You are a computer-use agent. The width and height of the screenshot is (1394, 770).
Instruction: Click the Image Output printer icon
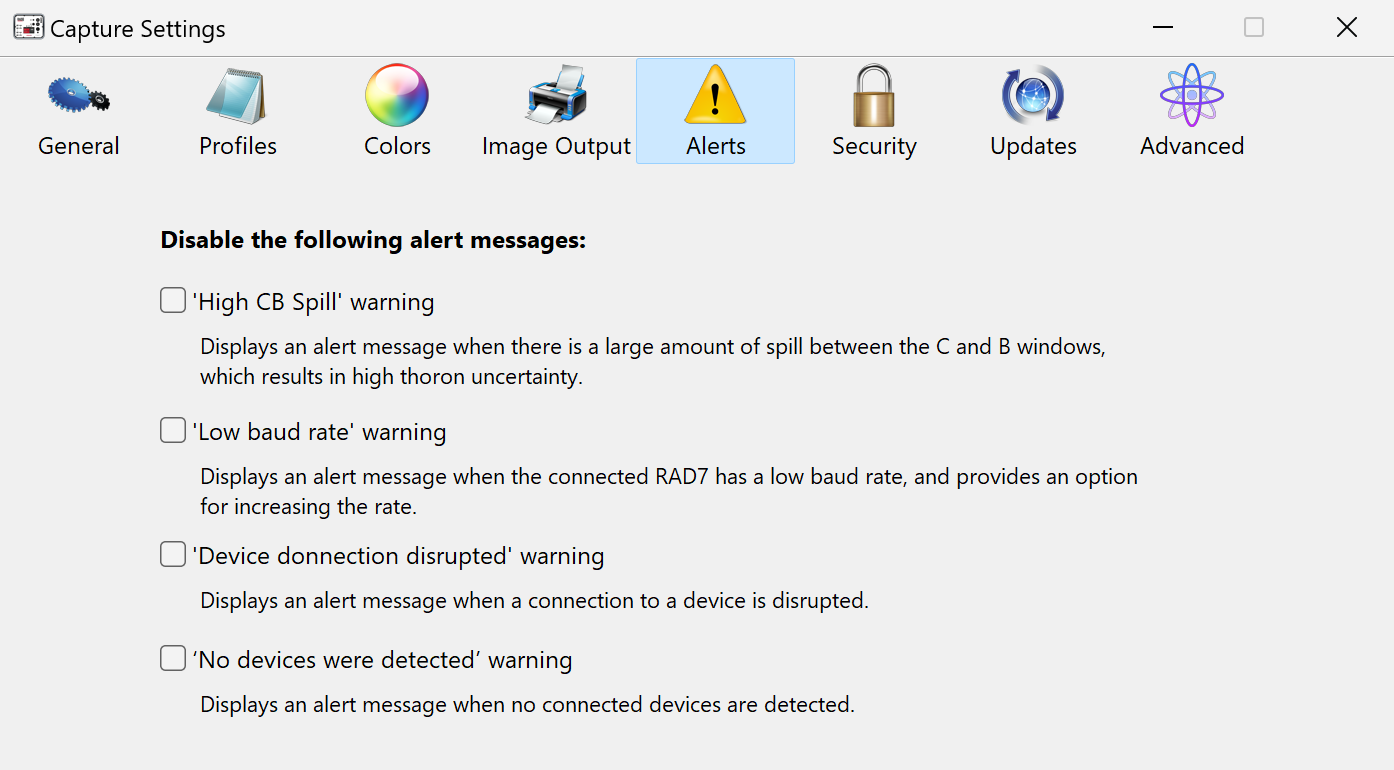click(556, 96)
